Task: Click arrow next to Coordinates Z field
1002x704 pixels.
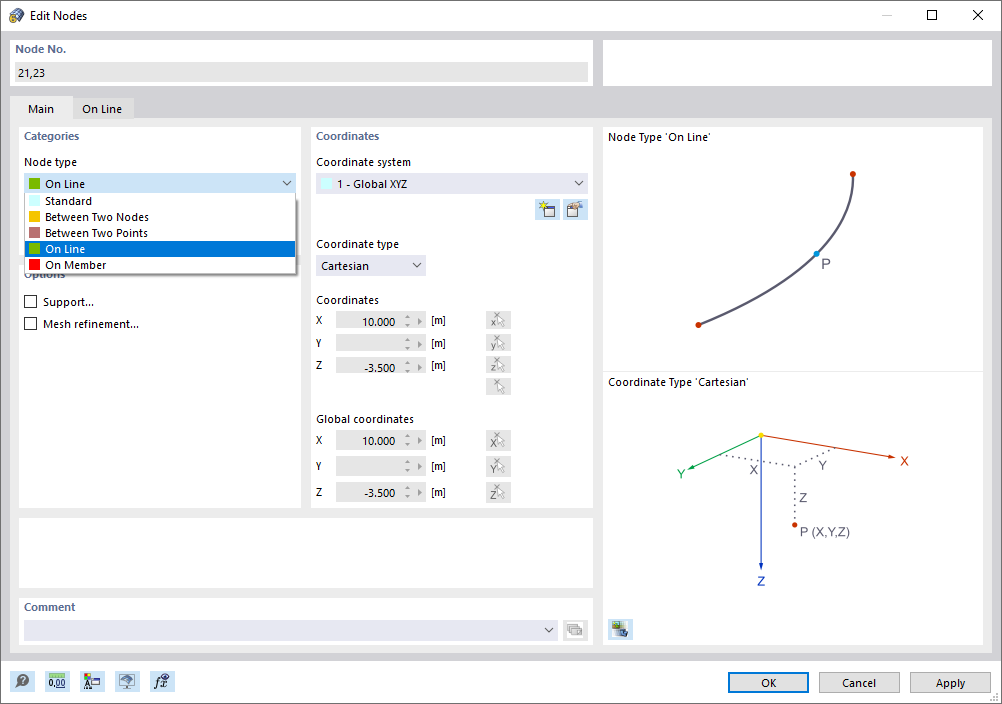Action: pyautogui.click(x=420, y=367)
